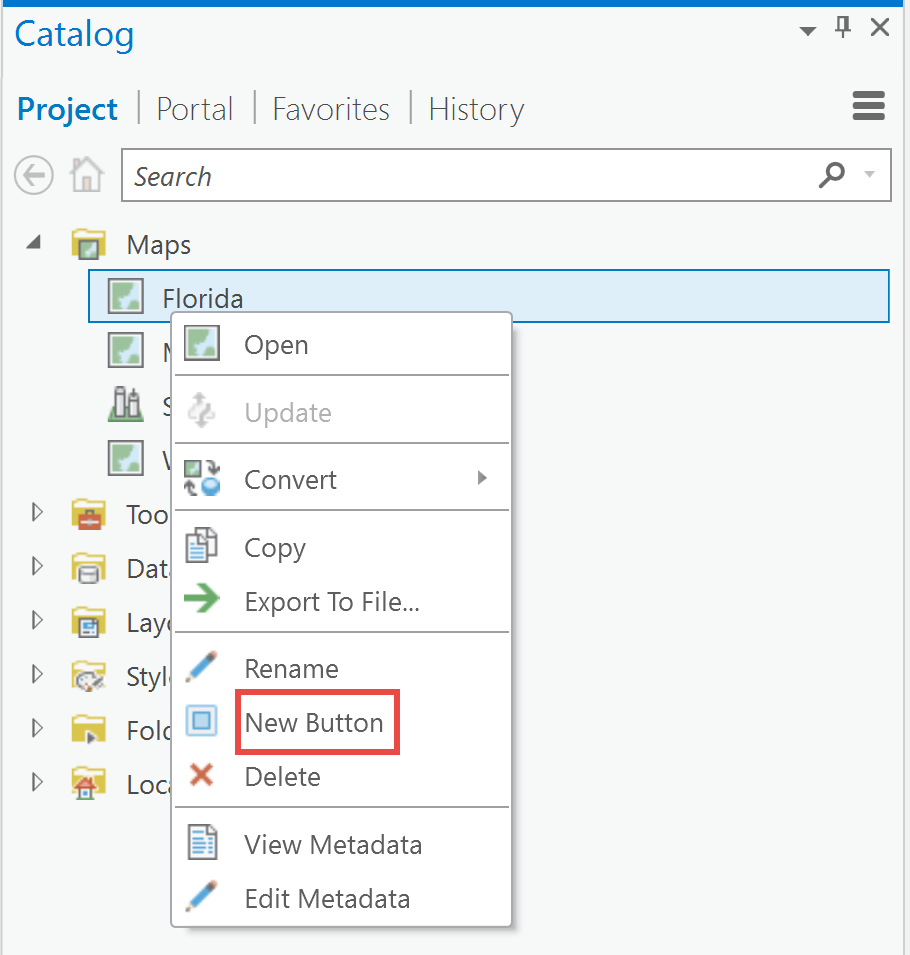Image resolution: width=910 pixels, height=955 pixels.
Task: Click the back arrow navigation icon
Action: click(34, 177)
